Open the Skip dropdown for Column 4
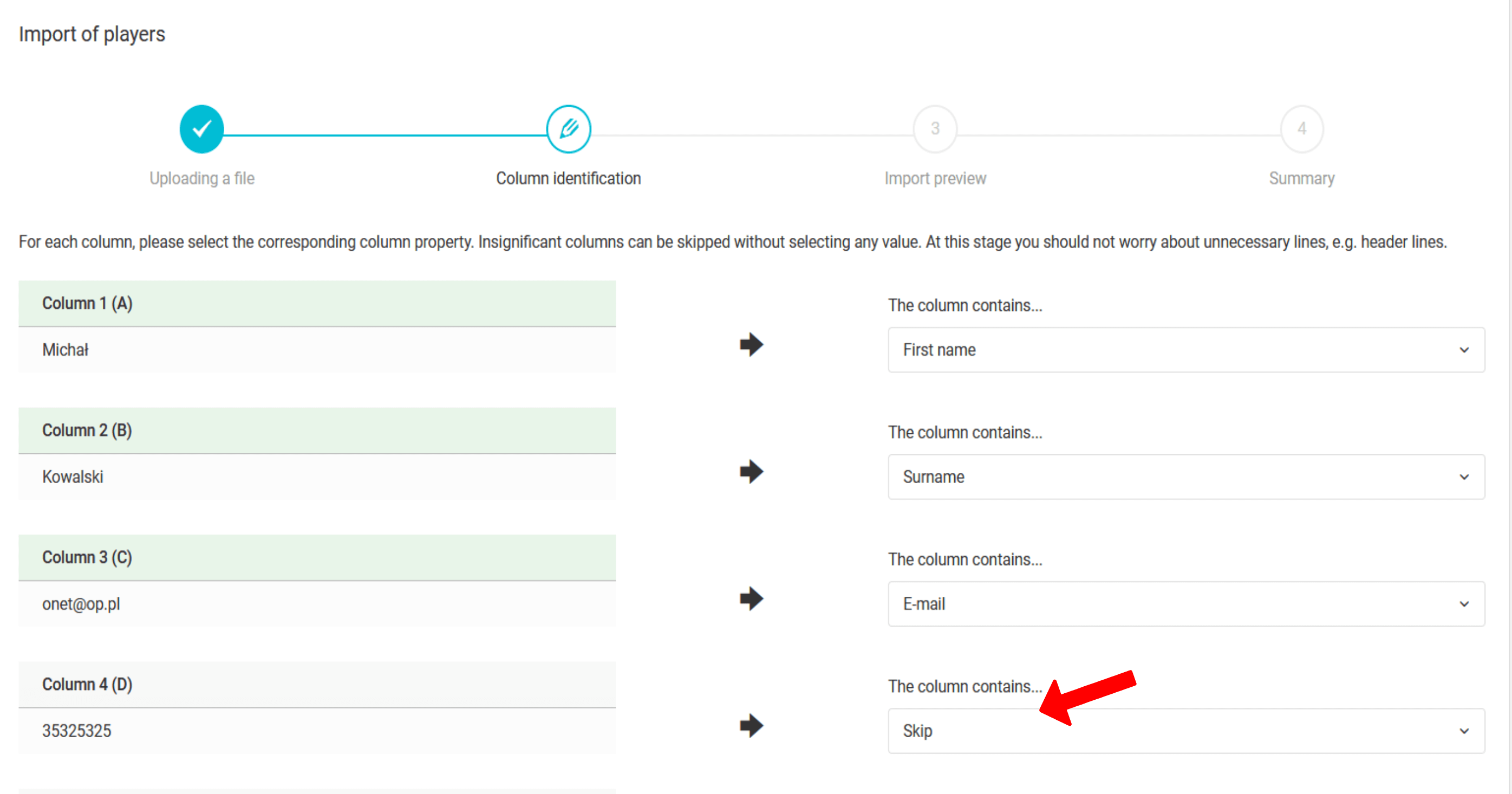 point(1185,731)
